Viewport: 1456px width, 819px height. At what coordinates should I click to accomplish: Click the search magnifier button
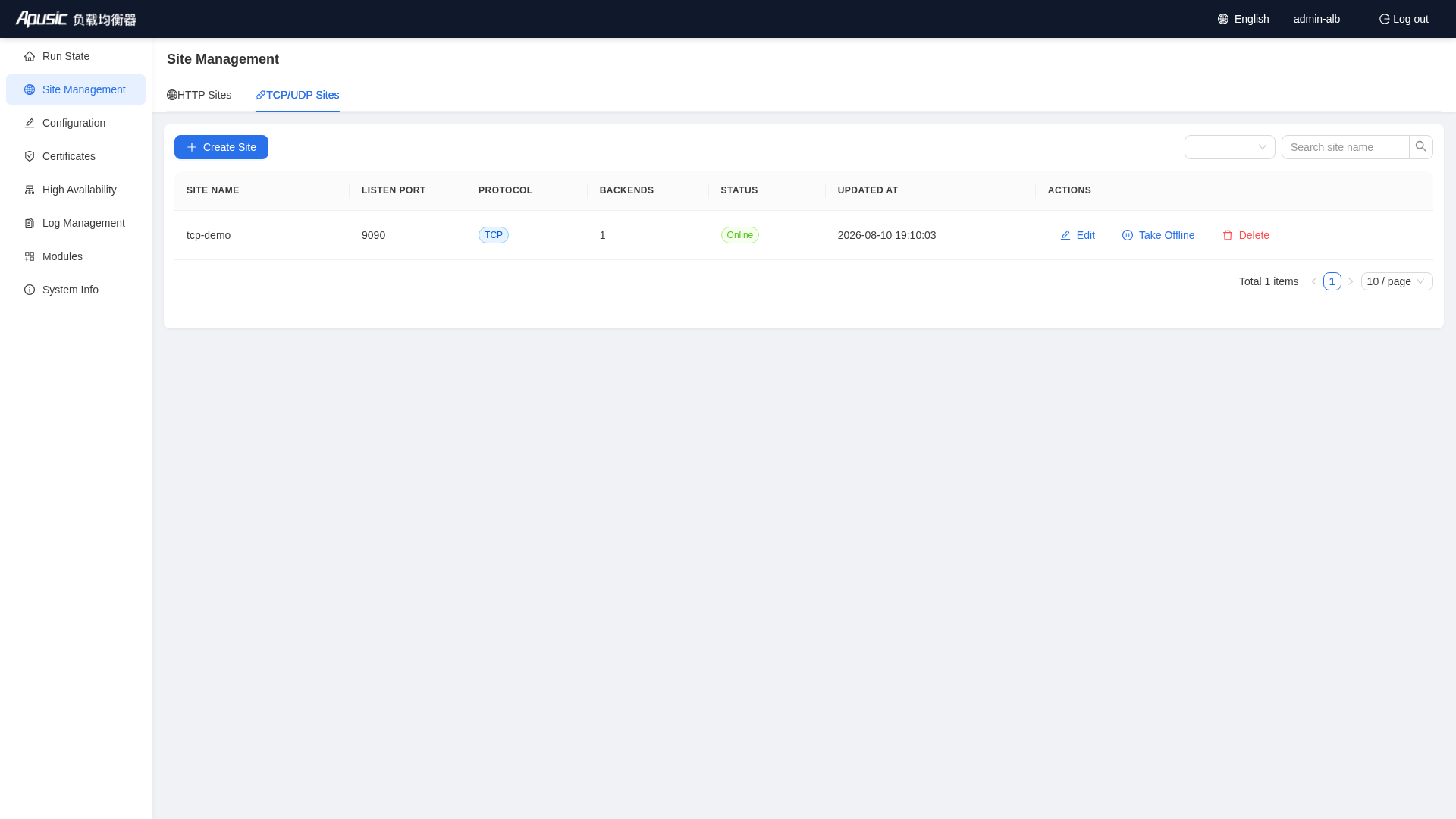coord(1421,147)
